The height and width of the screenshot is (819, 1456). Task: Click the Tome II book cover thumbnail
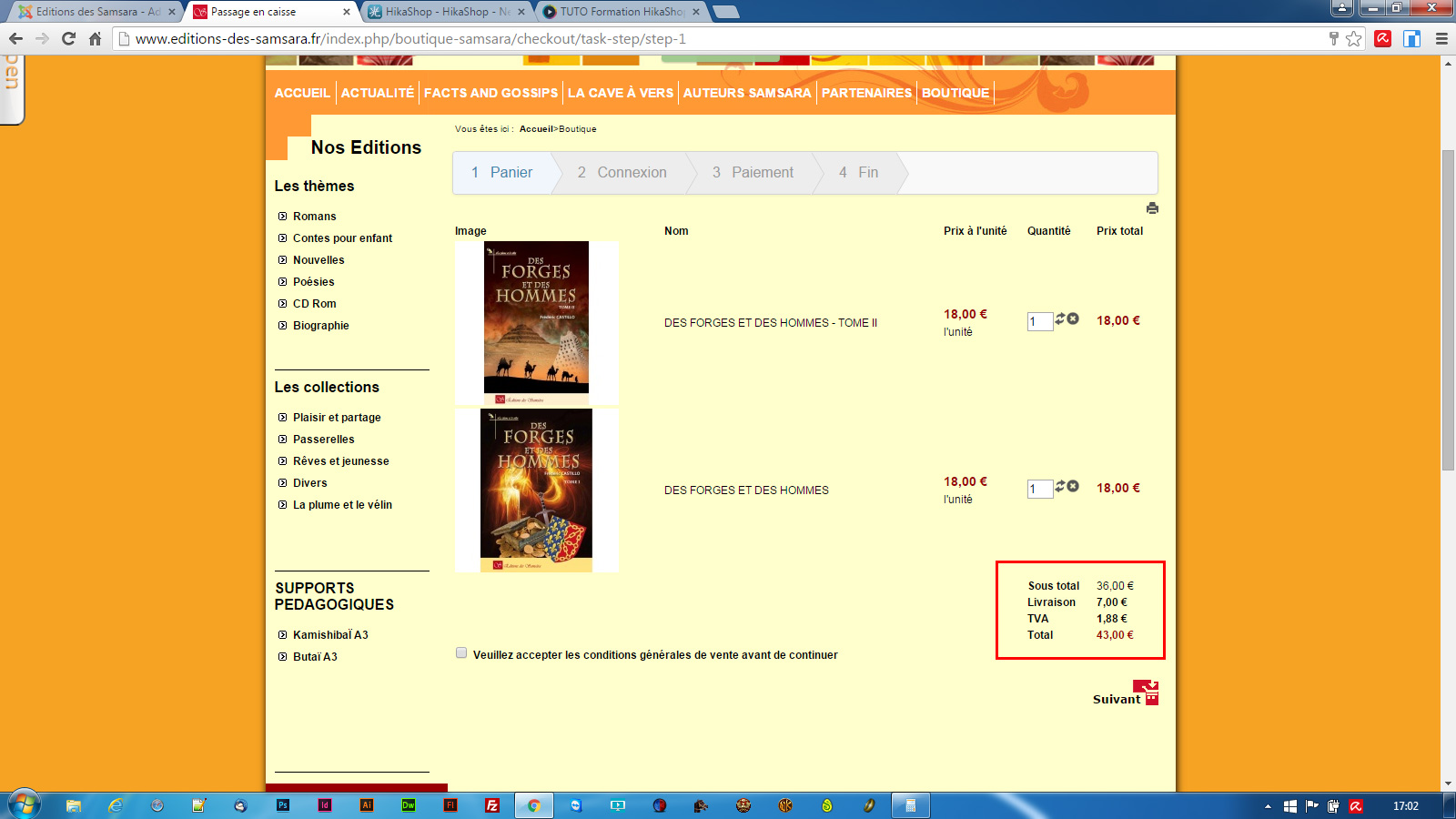[x=536, y=323]
